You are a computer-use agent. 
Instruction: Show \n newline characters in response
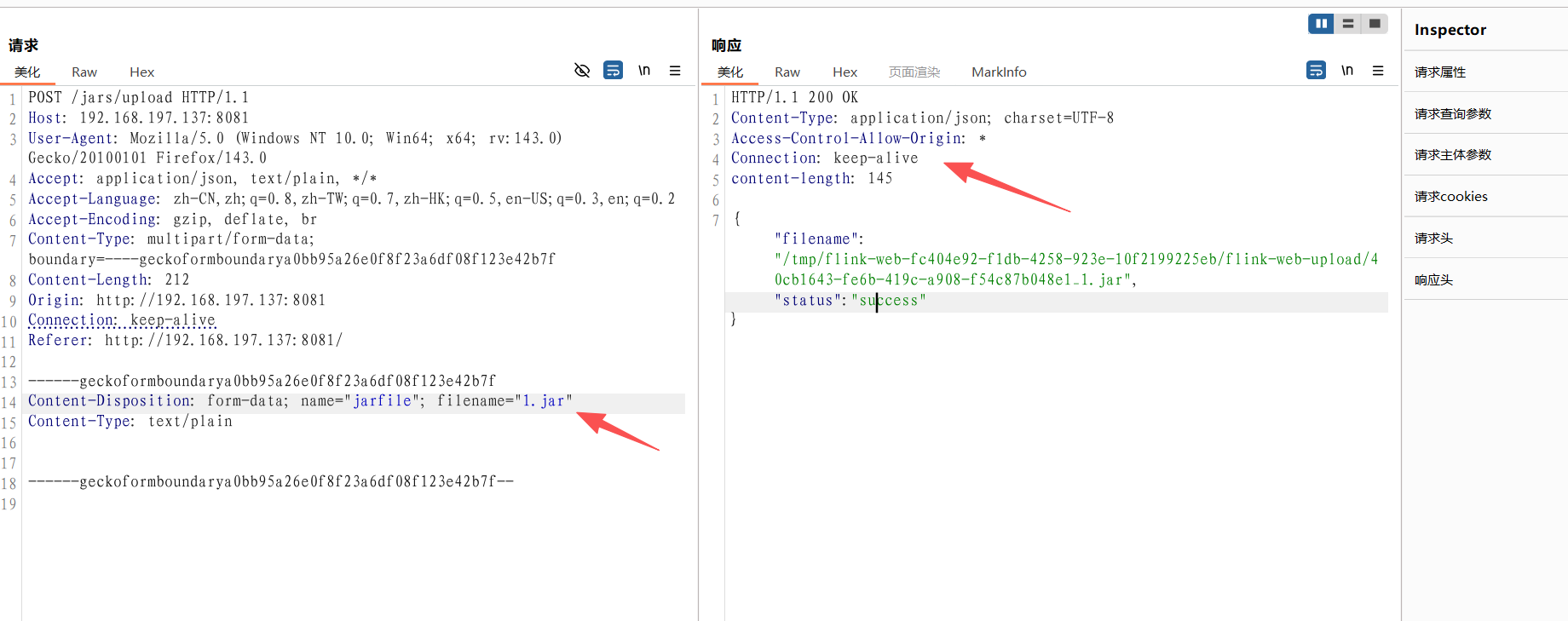point(1347,71)
